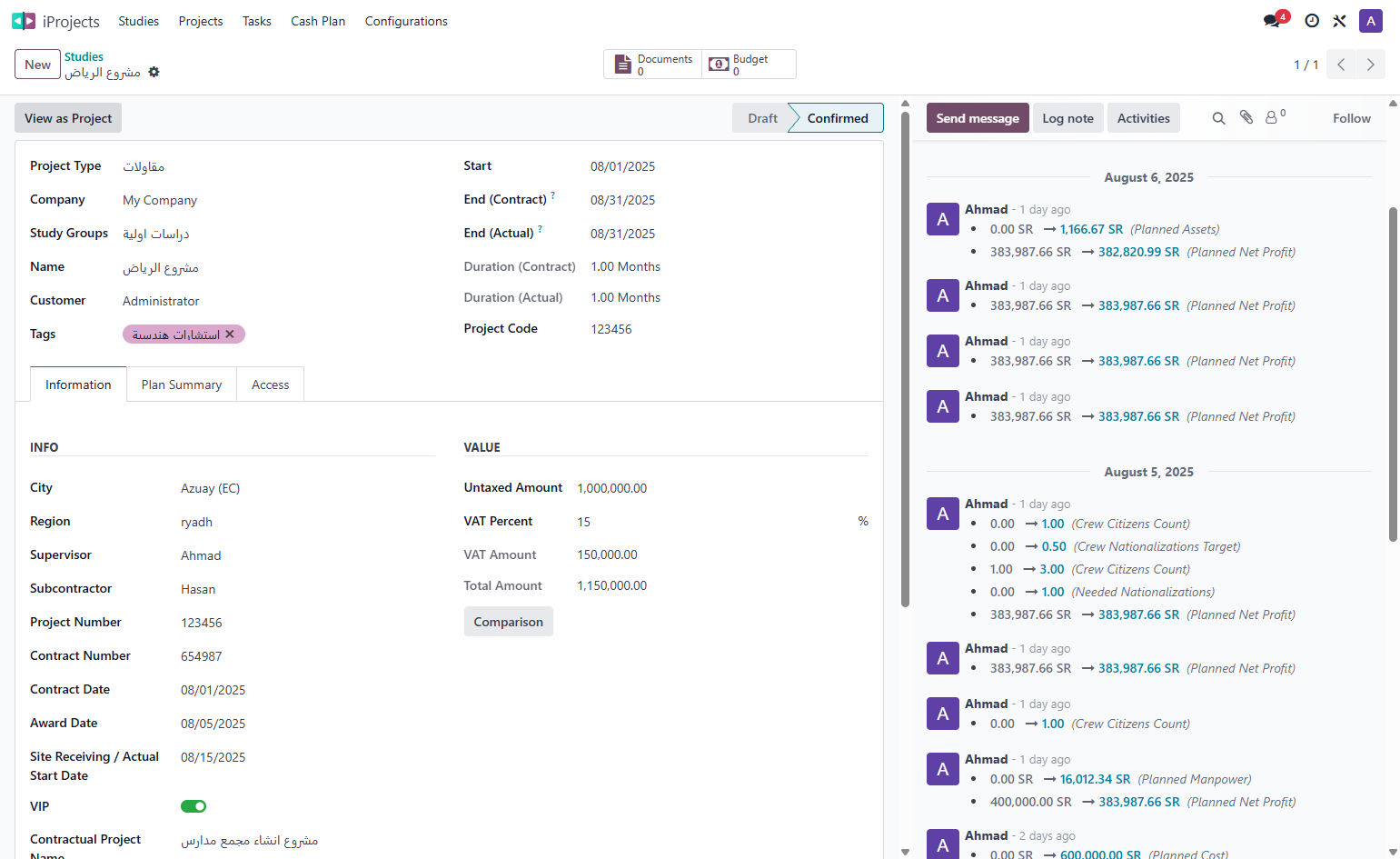Go to the next record arrow

1371,65
